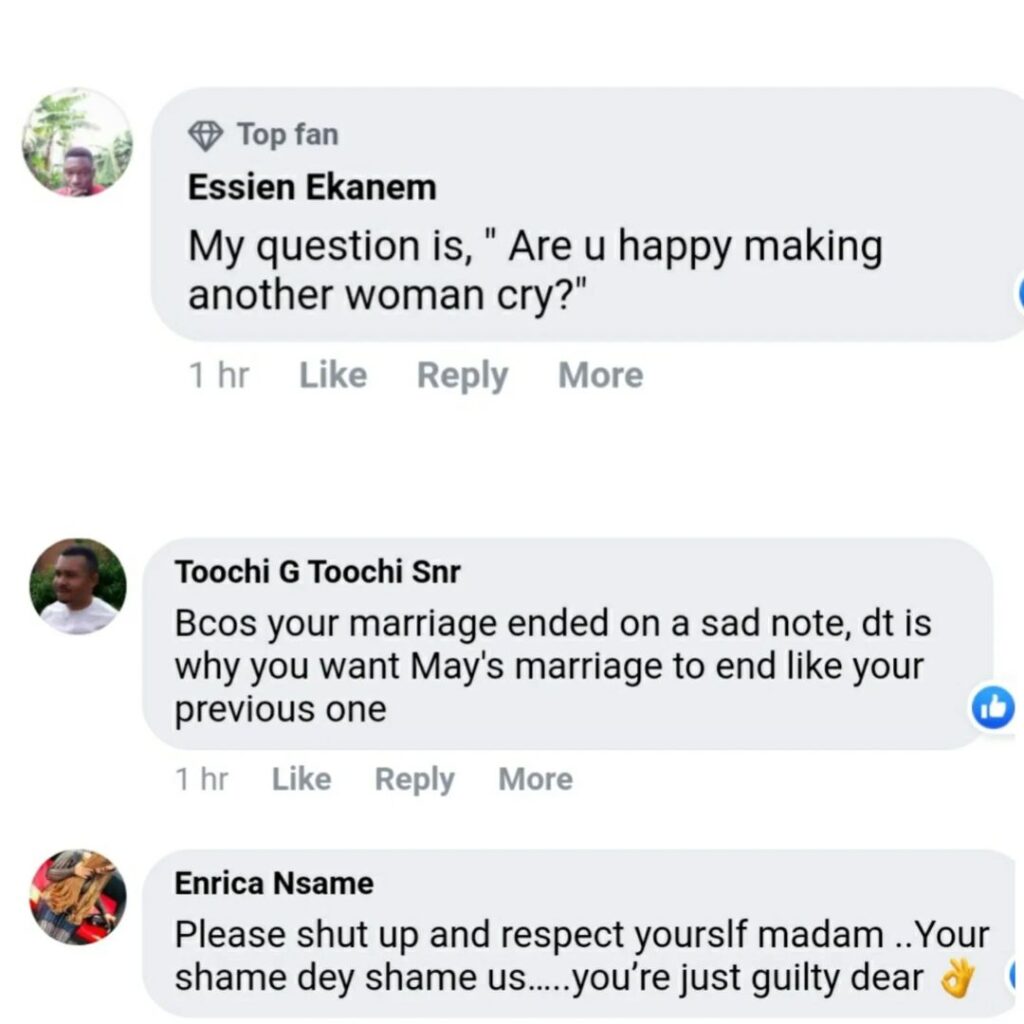Viewport: 1024px width, 1024px height.
Task: Reply to Toochi G Toochi Snr's comment
Action: [414, 779]
